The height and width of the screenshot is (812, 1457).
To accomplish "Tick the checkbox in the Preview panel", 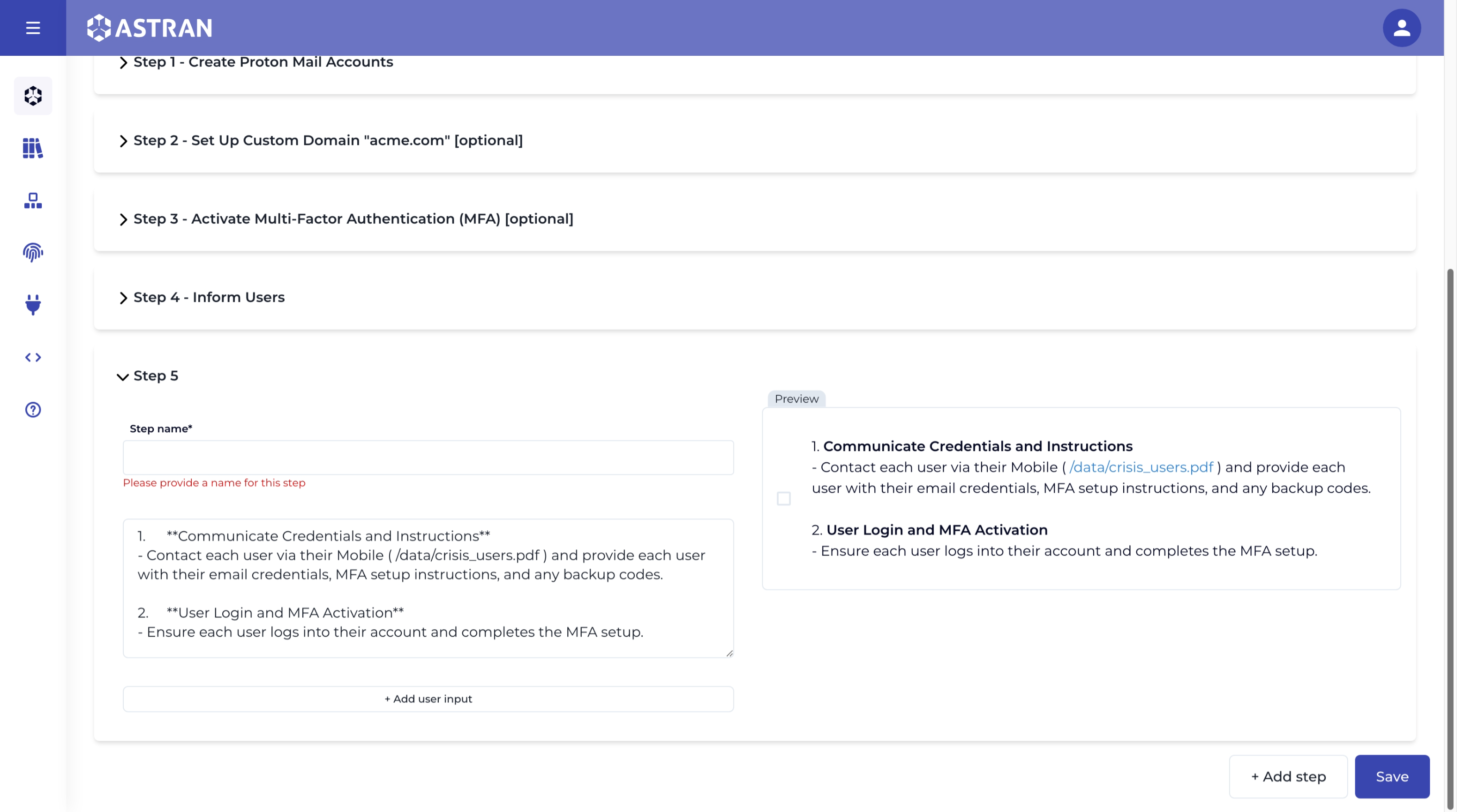I will [783, 498].
